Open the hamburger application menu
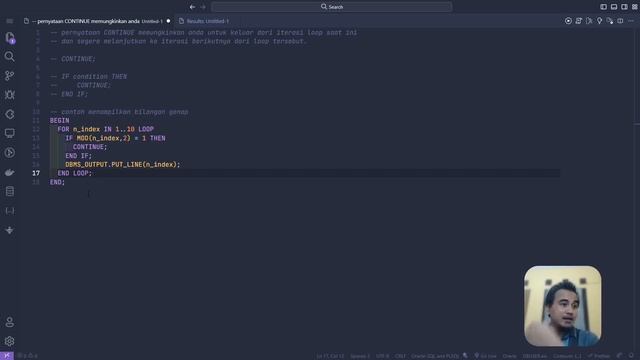The image size is (640, 360). point(10,21)
